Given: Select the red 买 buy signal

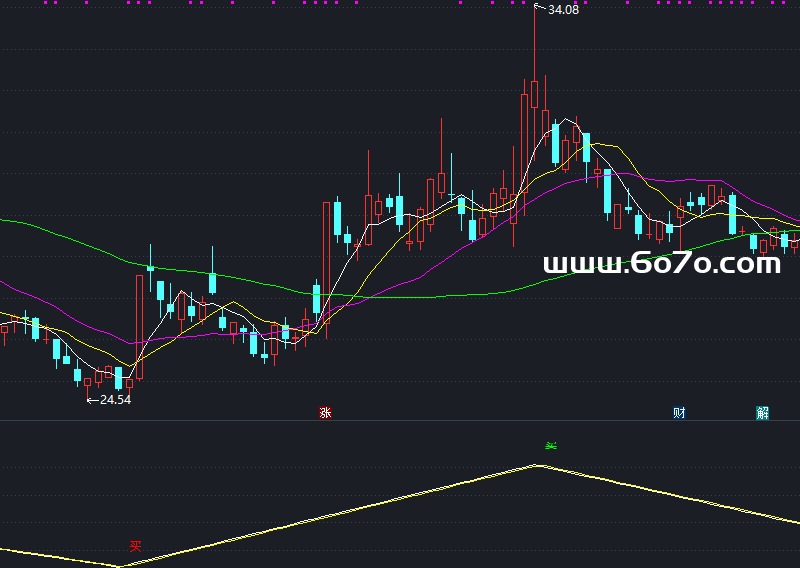Looking at the screenshot, I should pos(135,547).
